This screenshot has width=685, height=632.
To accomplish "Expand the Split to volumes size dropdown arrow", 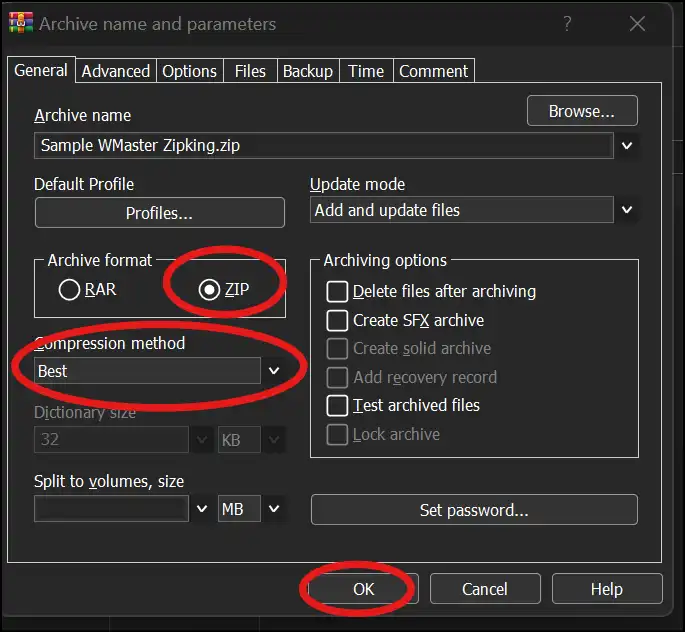I will click(202, 508).
